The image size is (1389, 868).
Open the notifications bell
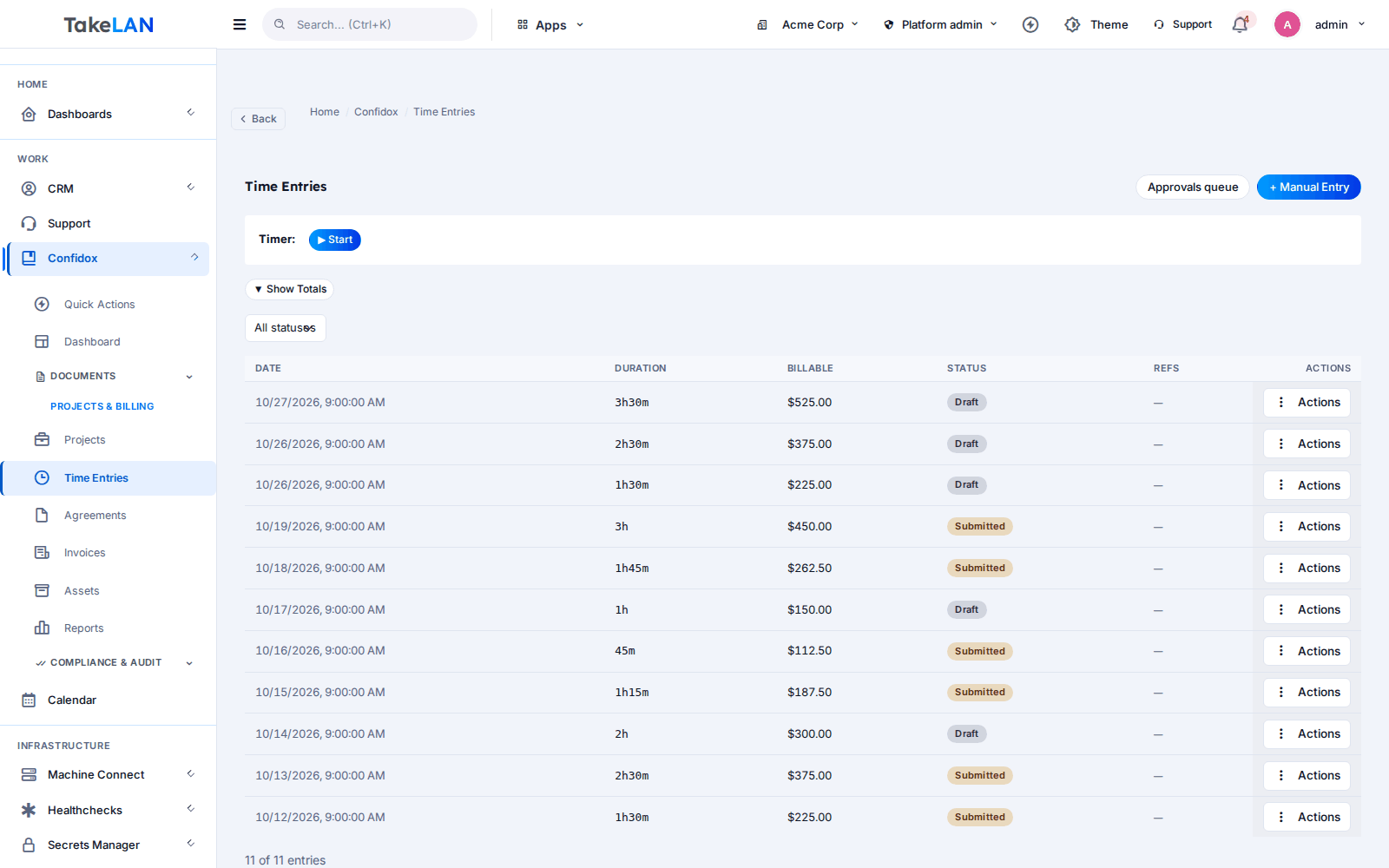tap(1241, 24)
